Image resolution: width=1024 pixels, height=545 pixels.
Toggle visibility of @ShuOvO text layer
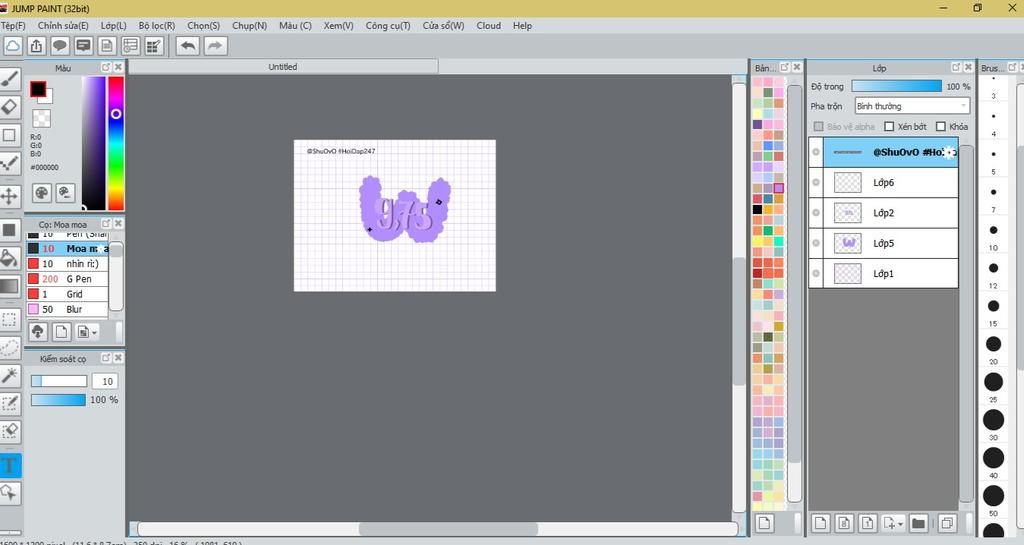click(x=816, y=152)
